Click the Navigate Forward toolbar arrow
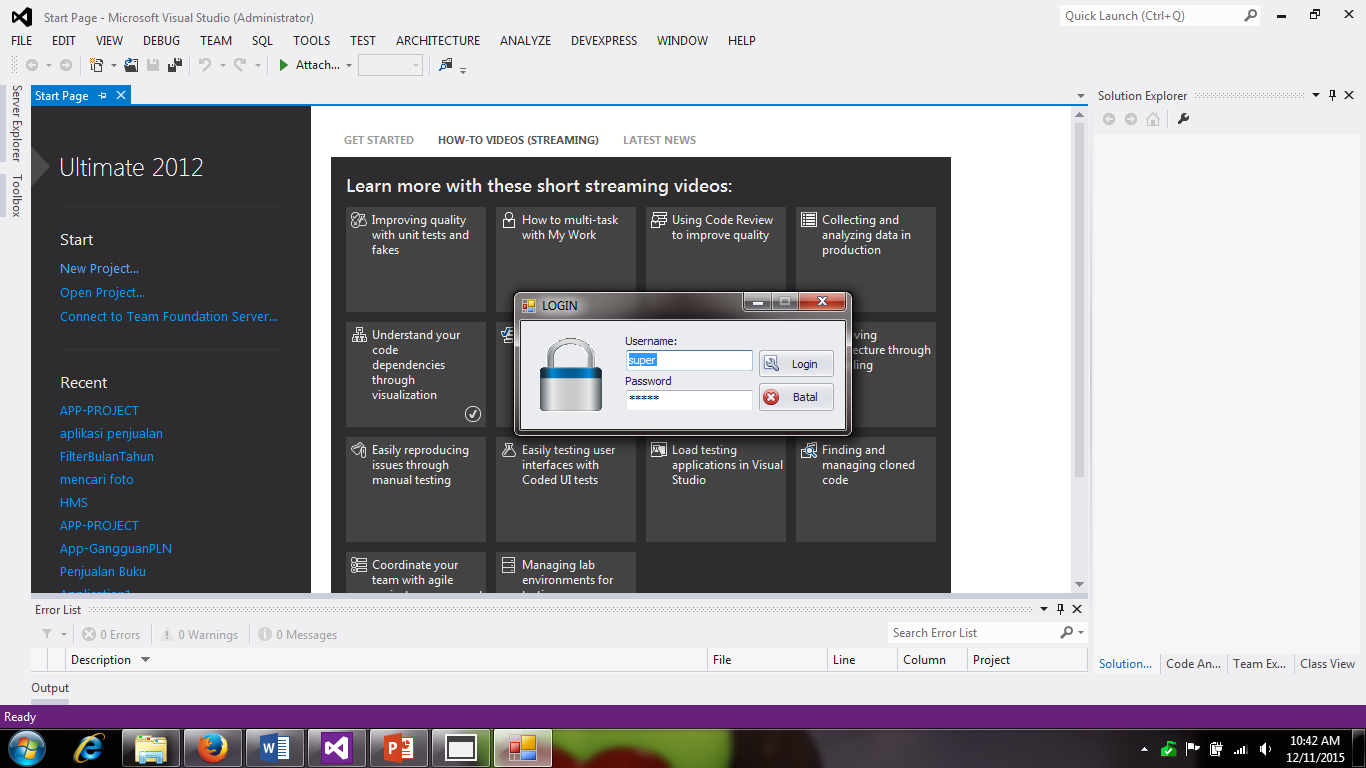The height and width of the screenshot is (768, 1366). coord(66,65)
